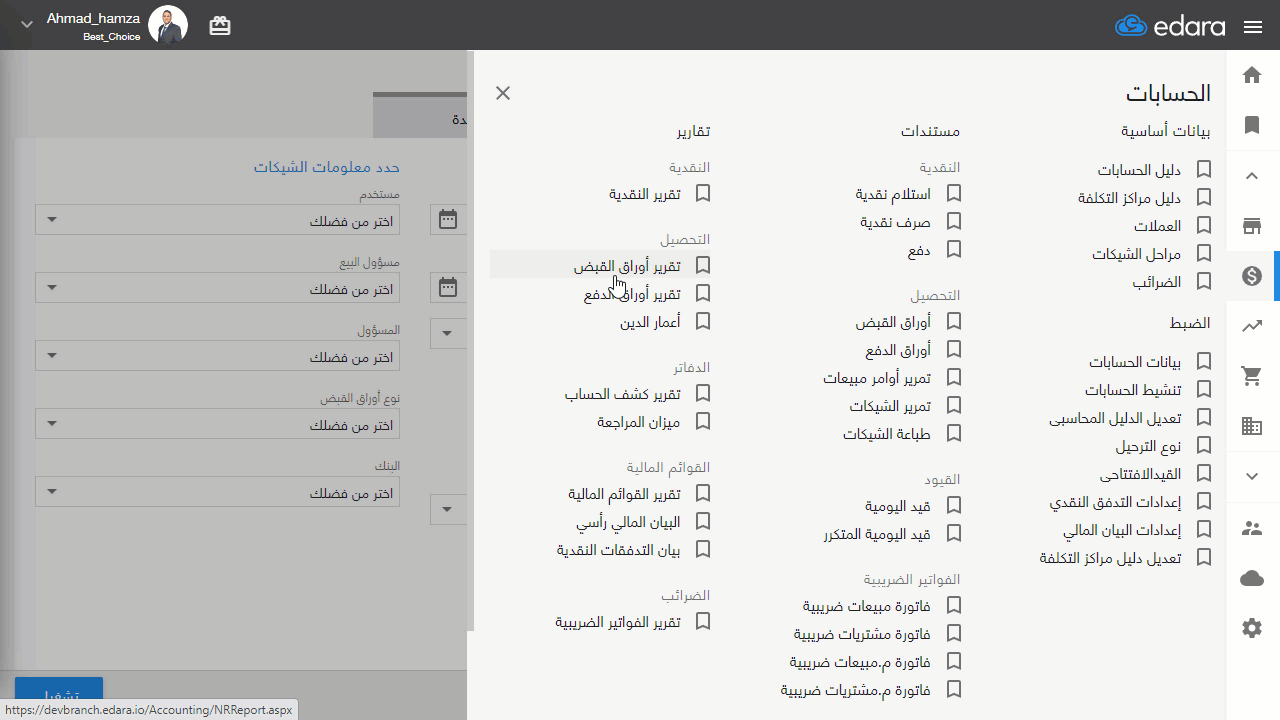The width and height of the screenshot is (1280, 720).
Task: Close the الحسابات menu panel
Action: coord(503,93)
